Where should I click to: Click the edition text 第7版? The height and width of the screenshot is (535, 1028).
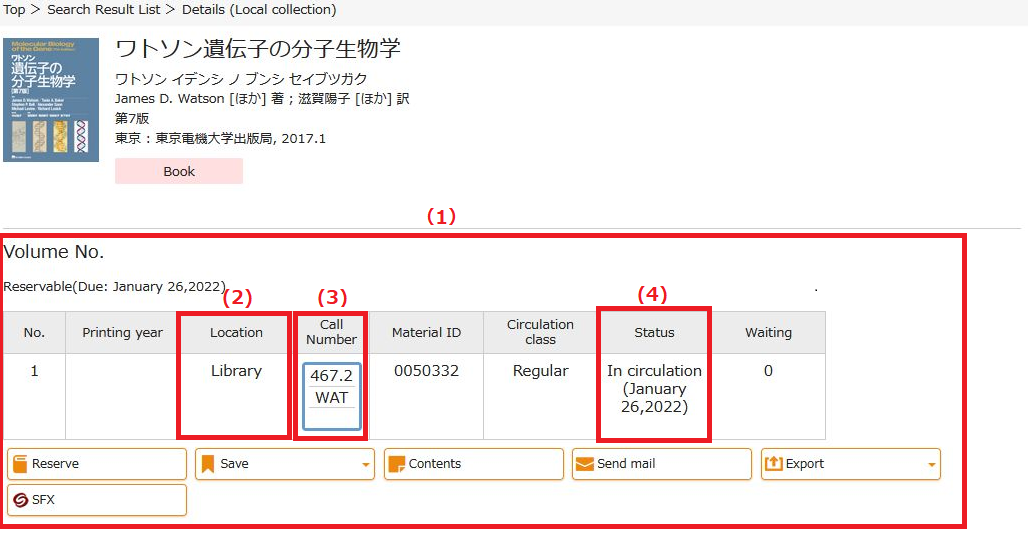pyautogui.click(x=132, y=118)
